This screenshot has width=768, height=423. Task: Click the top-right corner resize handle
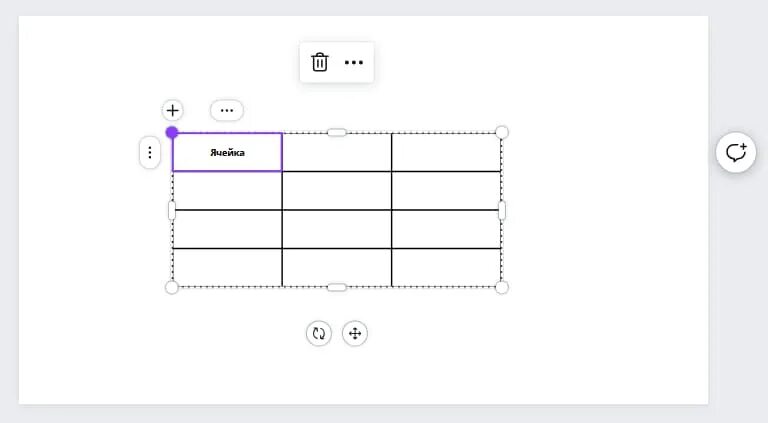click(x=502, y=132)
